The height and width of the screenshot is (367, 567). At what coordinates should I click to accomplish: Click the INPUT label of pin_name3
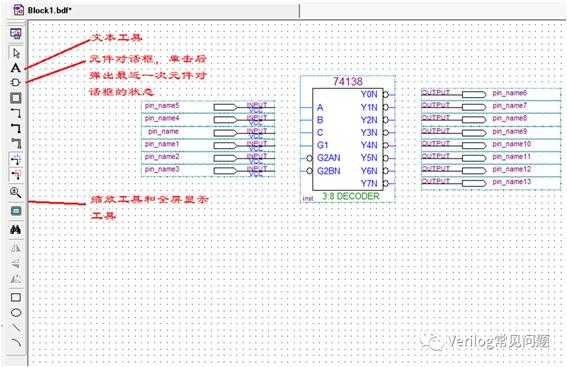pos(257,168)
